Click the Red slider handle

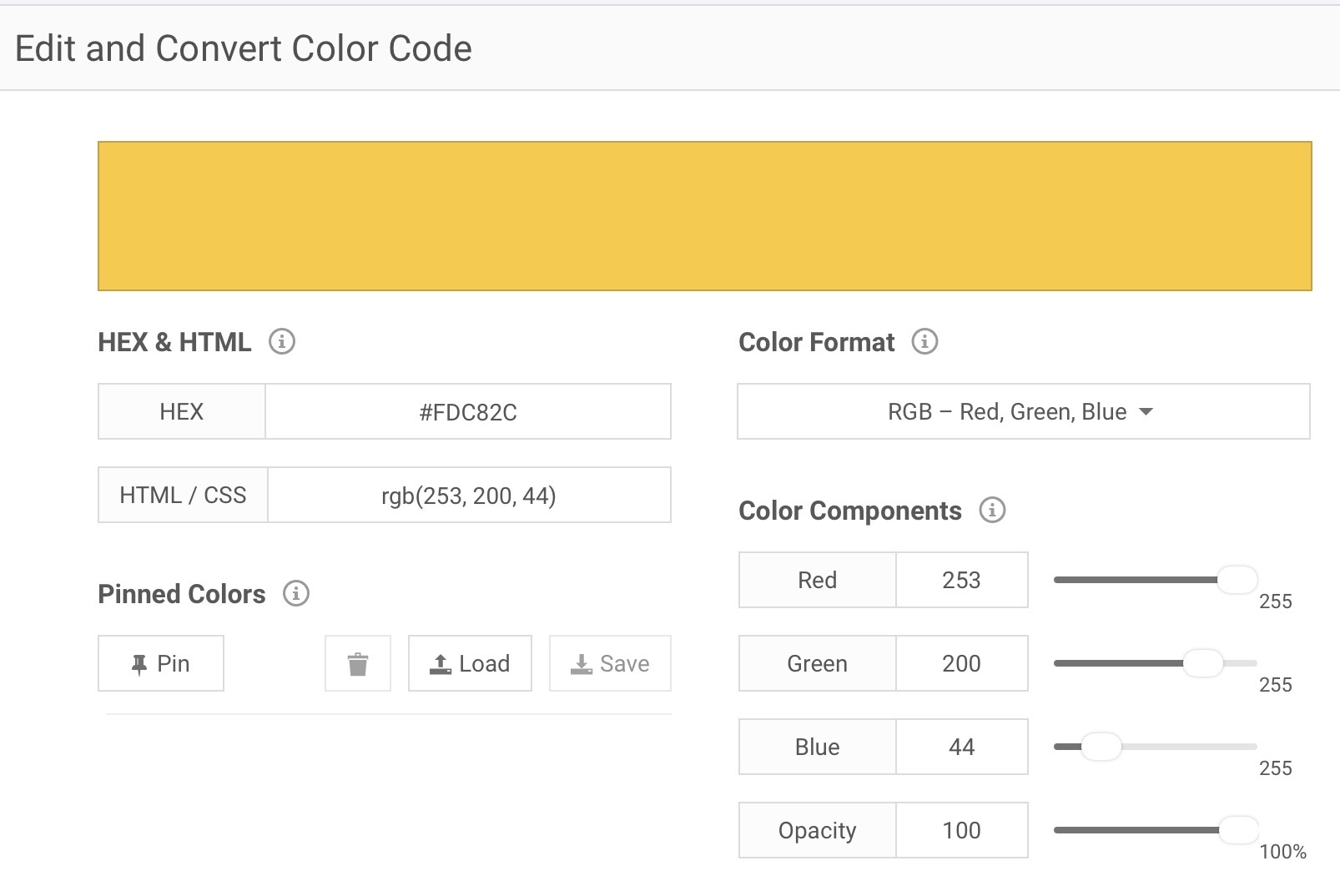point(1237,579)
